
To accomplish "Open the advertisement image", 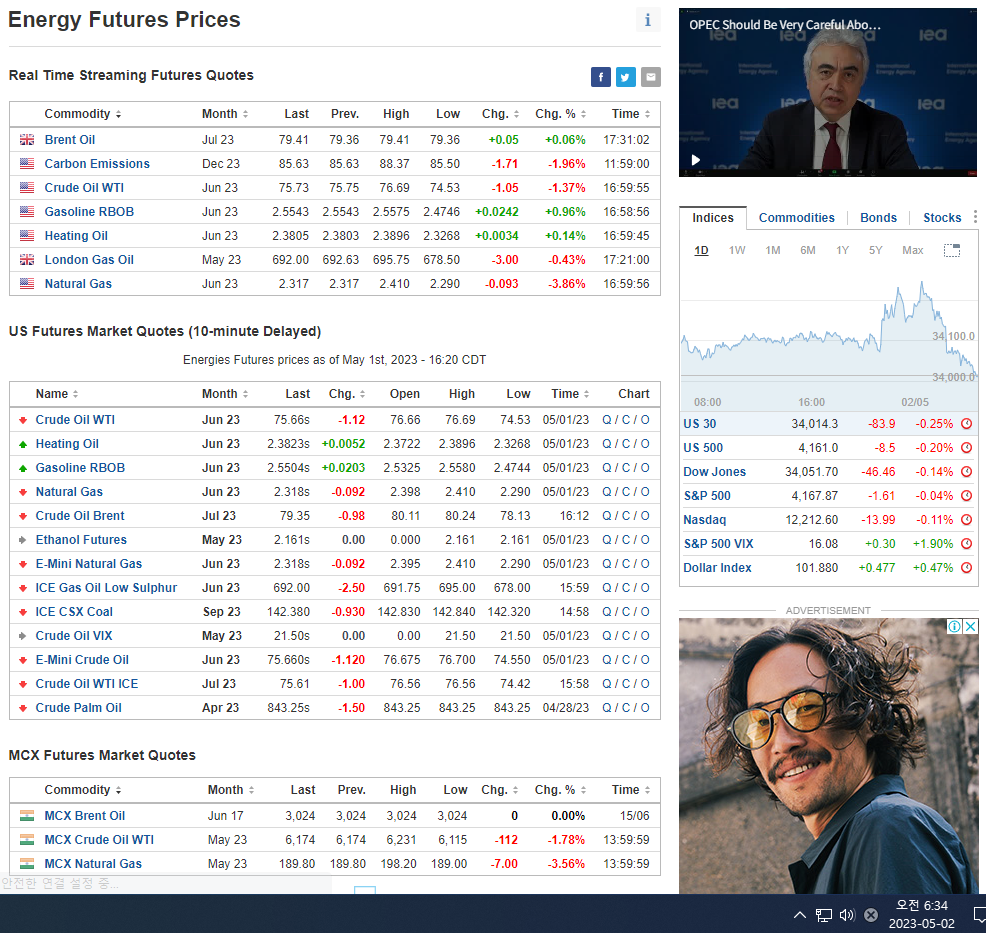I will tap(828, 756).
